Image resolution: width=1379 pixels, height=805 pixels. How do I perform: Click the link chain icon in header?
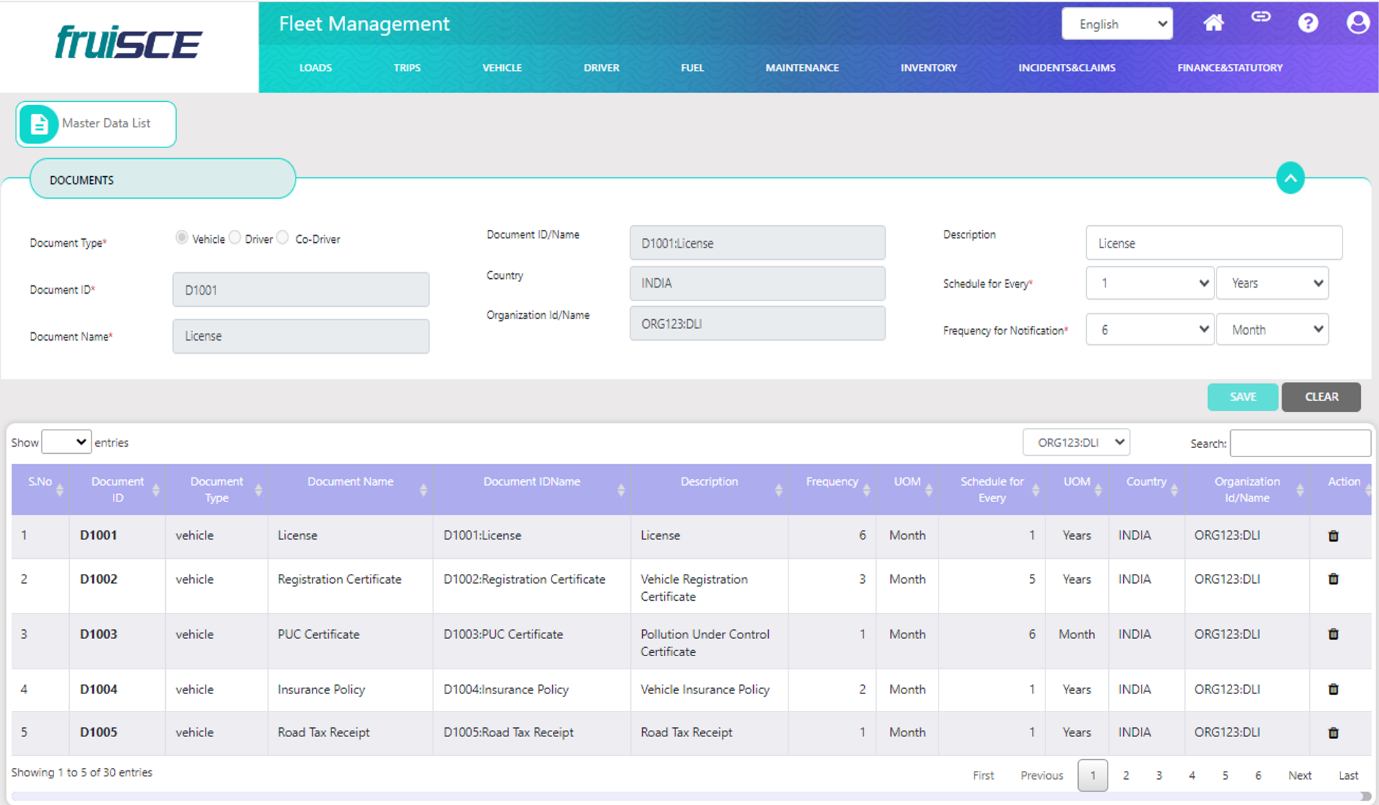[1261, 17]
